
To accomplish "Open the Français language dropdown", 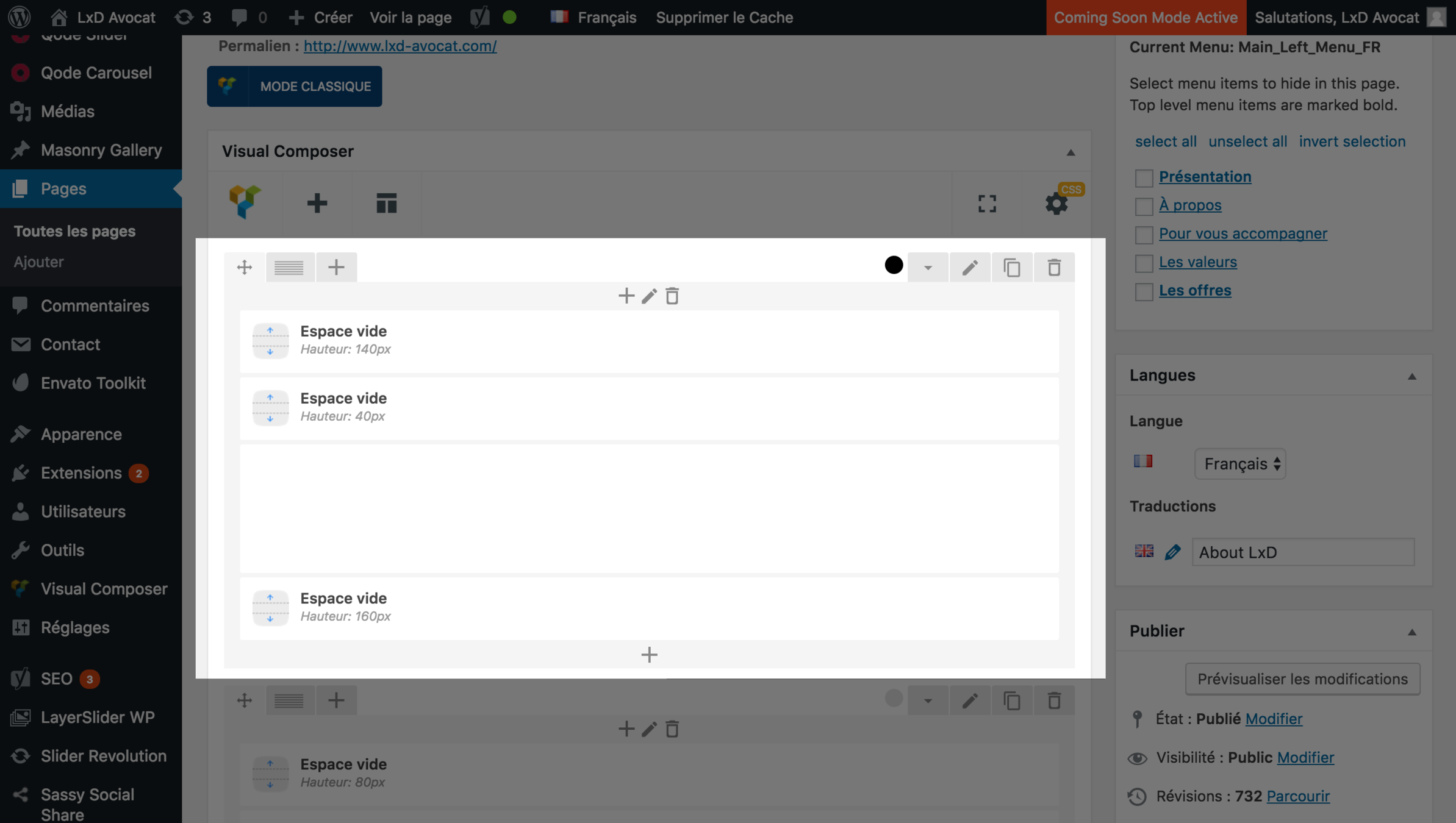I will click(x=1239, y=464).
